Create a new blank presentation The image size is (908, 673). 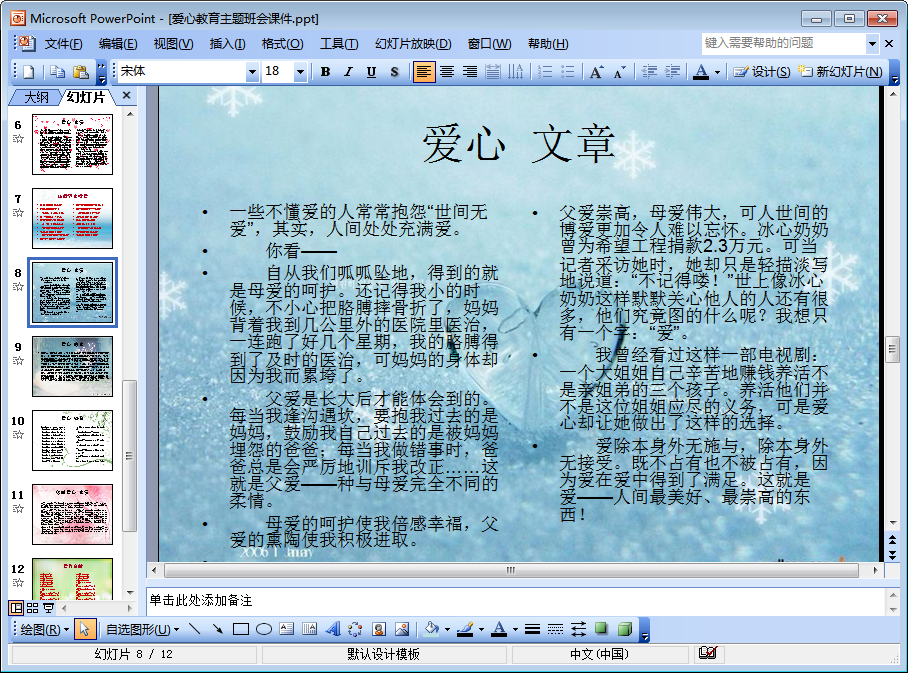28,72
